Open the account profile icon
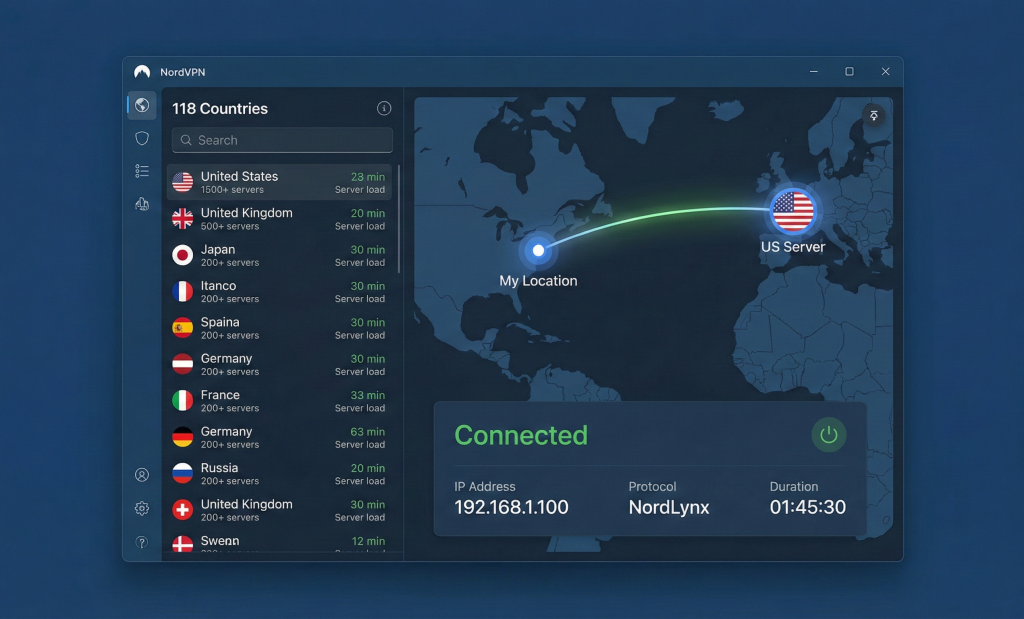 141,474
